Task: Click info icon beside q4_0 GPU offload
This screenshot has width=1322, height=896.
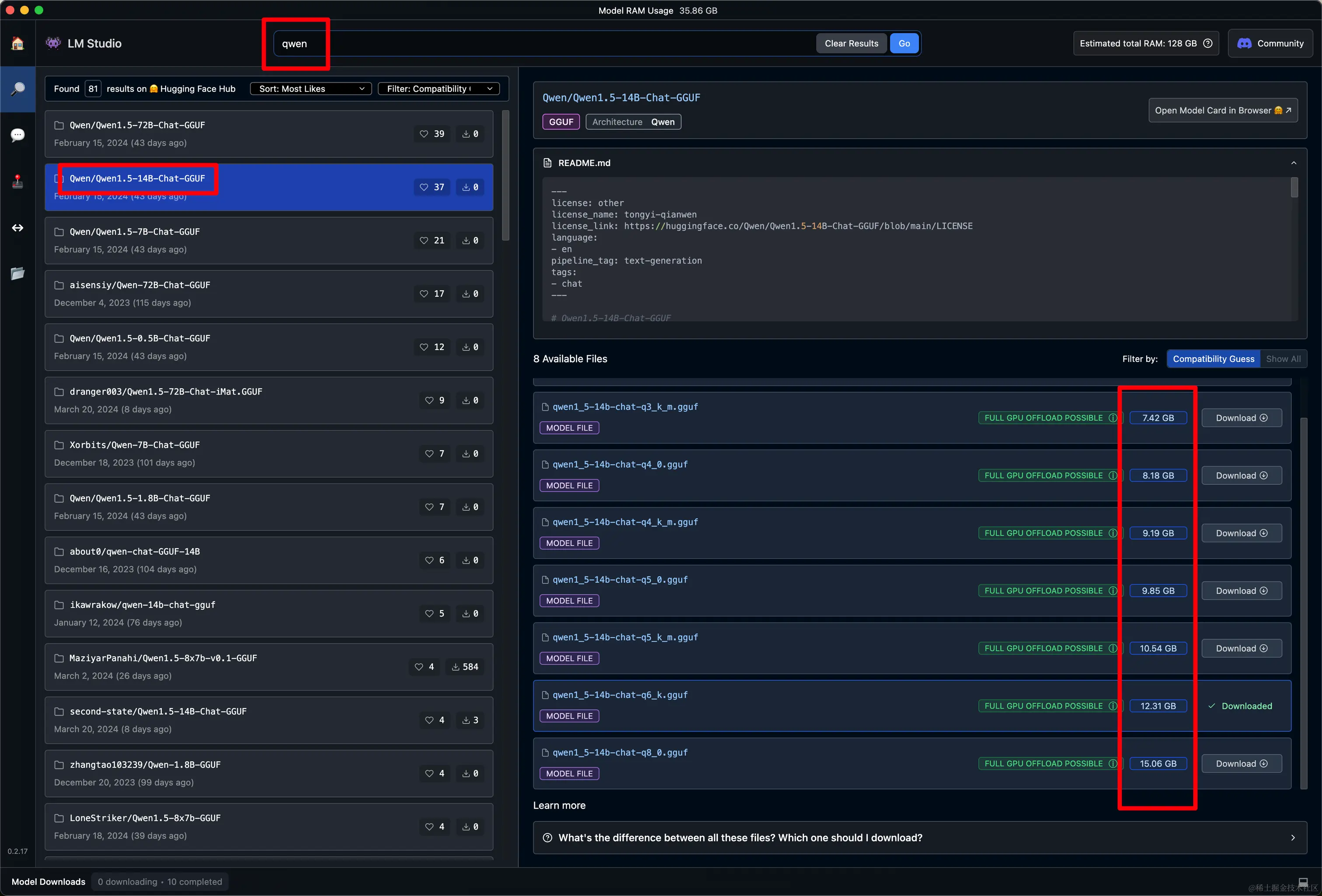Action: click(1113, 475)
